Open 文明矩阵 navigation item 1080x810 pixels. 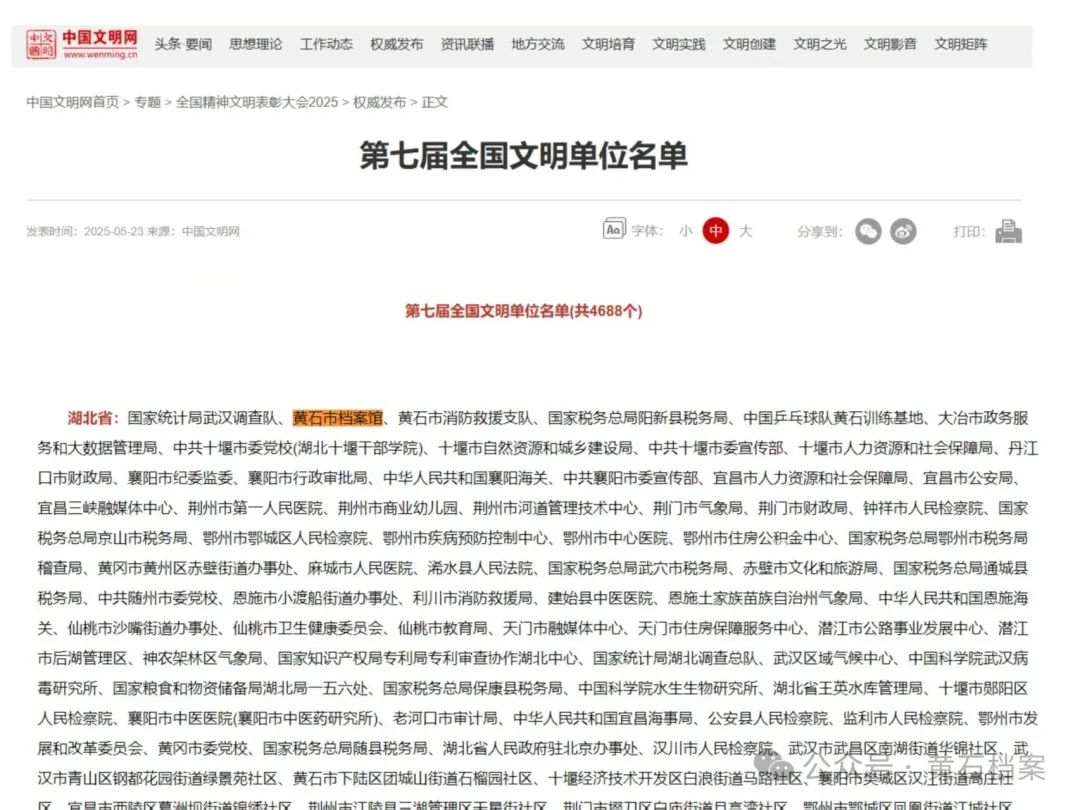[961, 45]
